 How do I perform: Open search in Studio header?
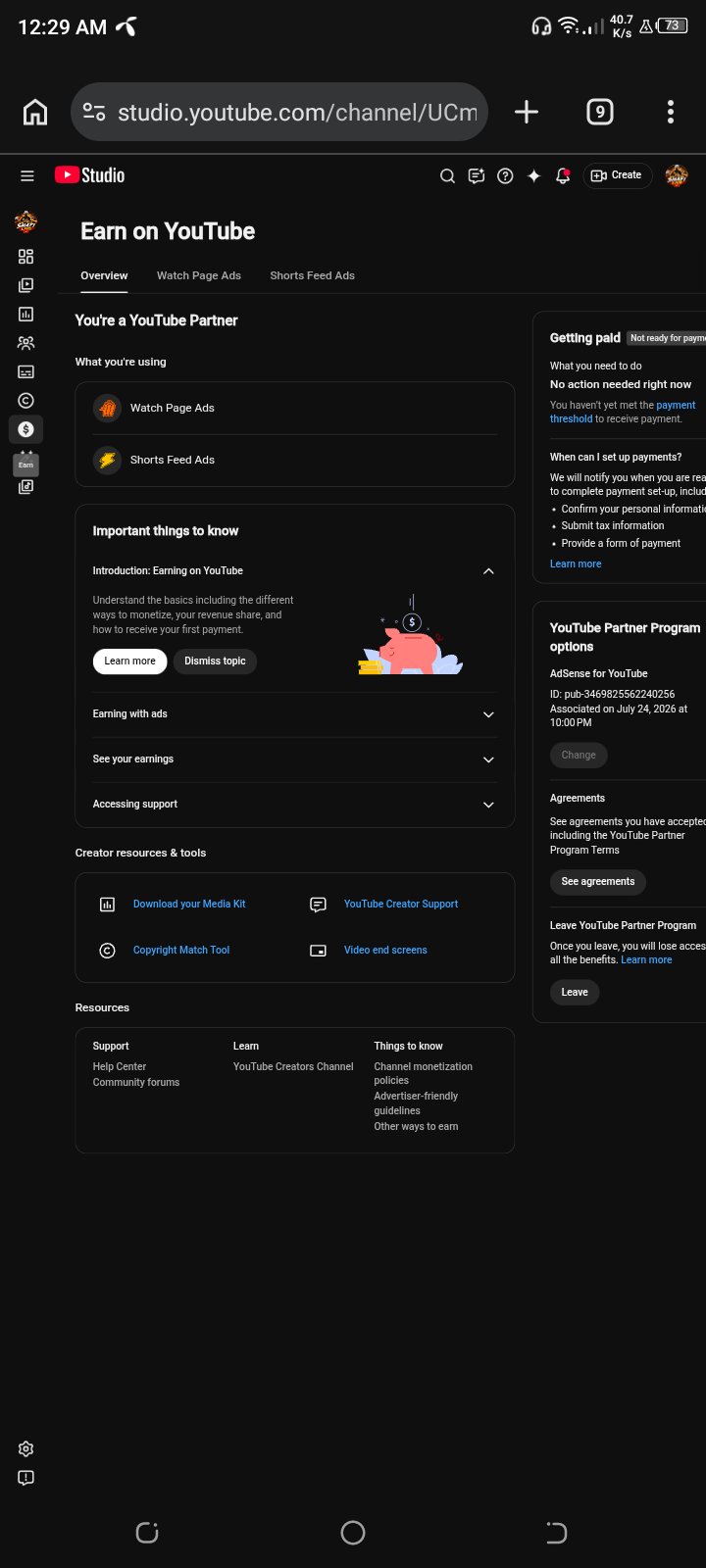coord(447,176)
